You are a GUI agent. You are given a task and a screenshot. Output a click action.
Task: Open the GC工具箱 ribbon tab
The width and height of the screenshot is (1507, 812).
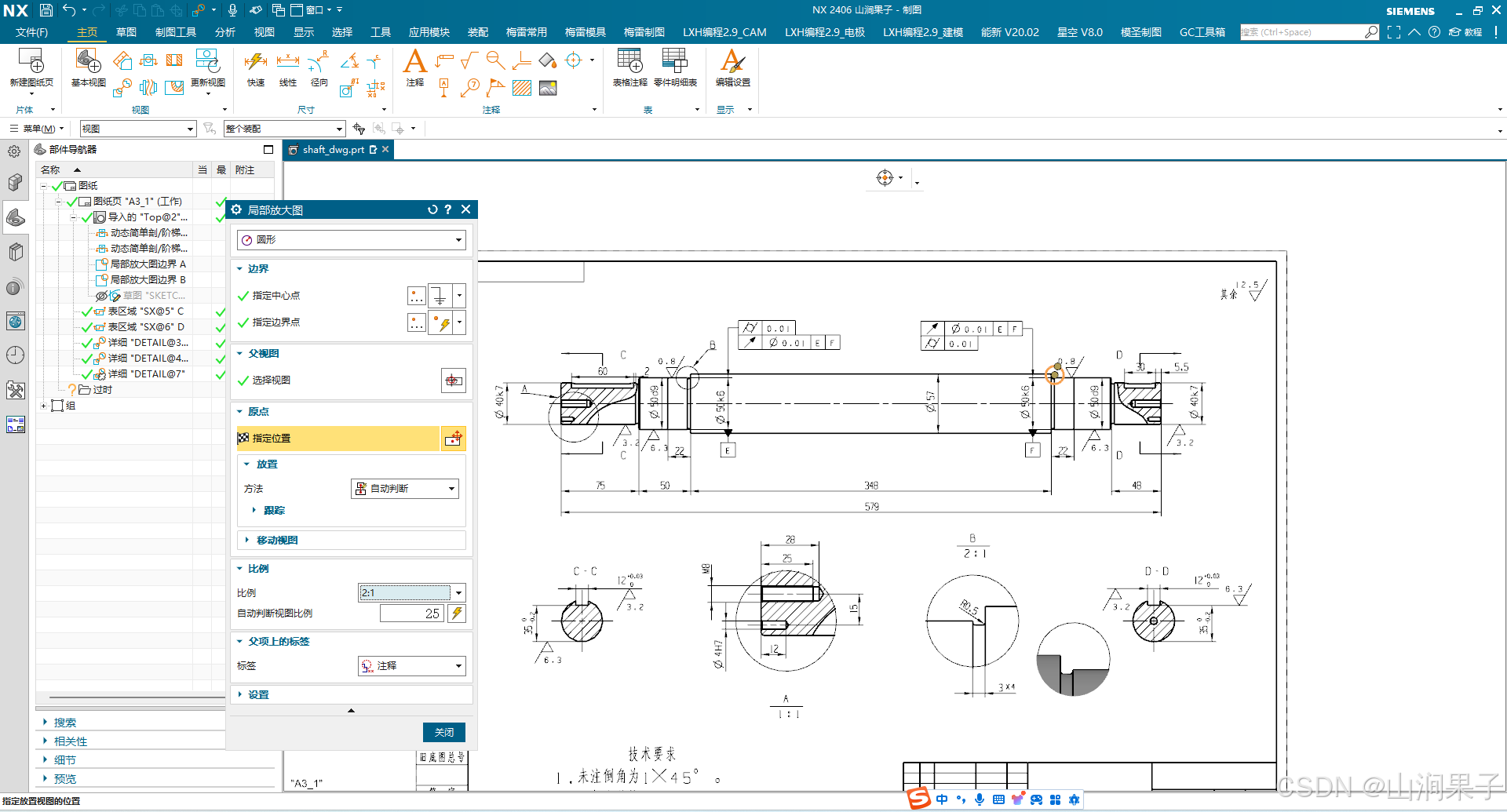[x=1202, y=32]
